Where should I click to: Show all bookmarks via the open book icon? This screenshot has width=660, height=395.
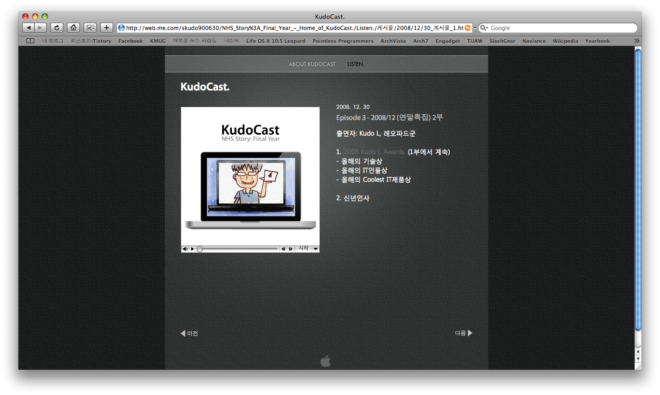(30, 41)
